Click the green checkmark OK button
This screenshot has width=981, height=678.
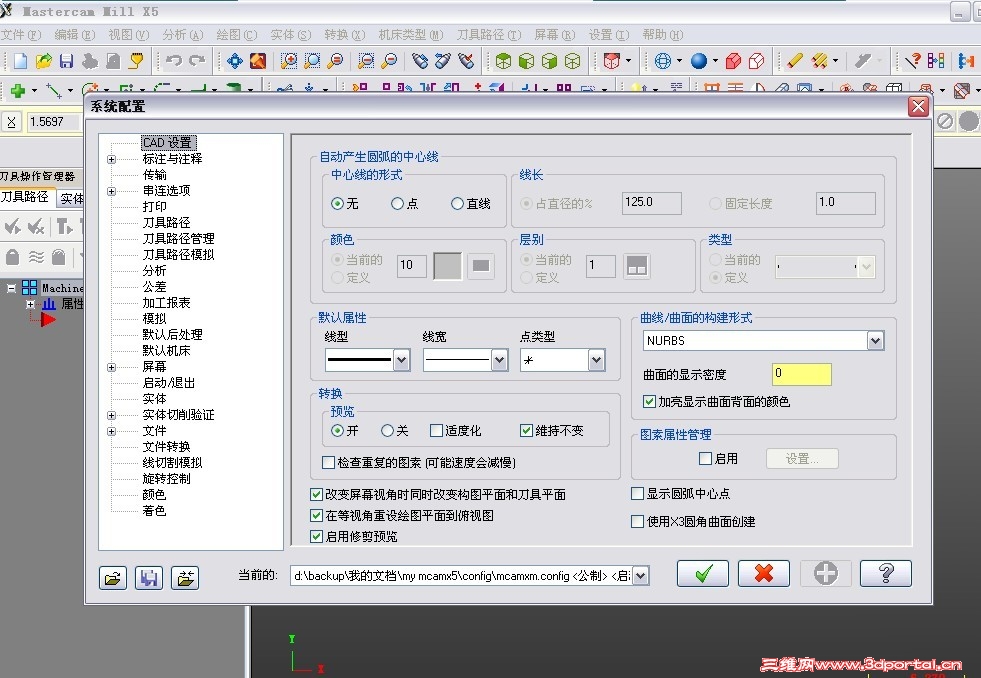pos(703,573)
